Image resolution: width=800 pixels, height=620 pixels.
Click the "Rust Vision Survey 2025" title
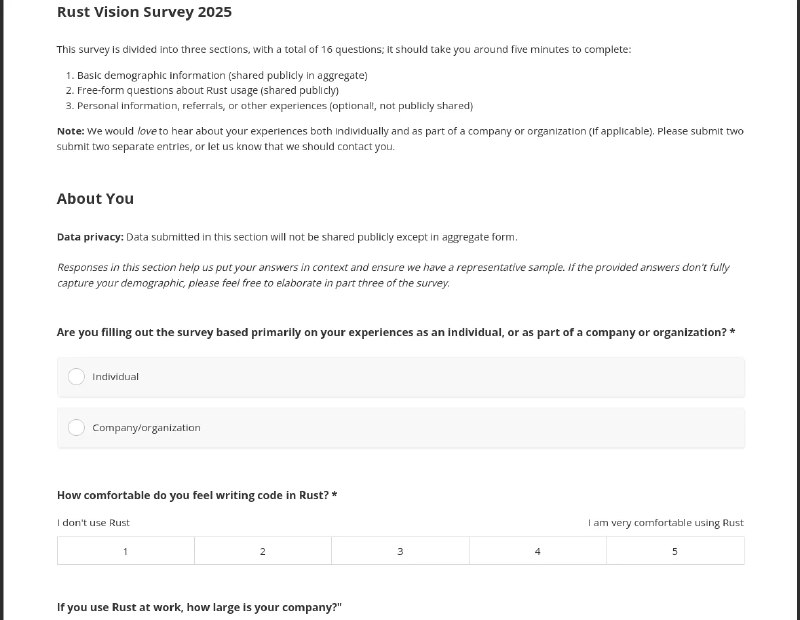pos(143,12)
